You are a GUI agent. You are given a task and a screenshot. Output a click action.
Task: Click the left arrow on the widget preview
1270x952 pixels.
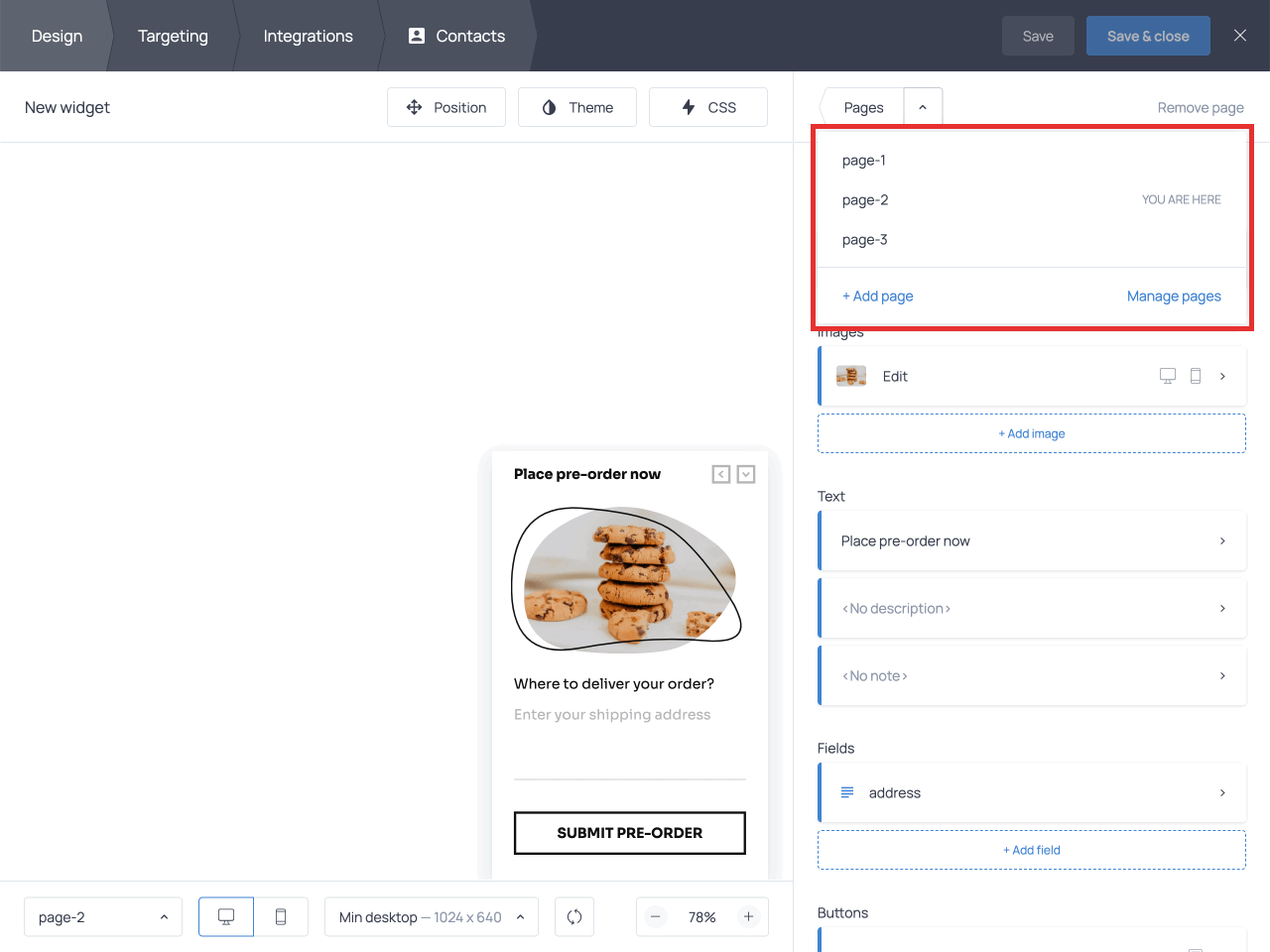[720, 474]
